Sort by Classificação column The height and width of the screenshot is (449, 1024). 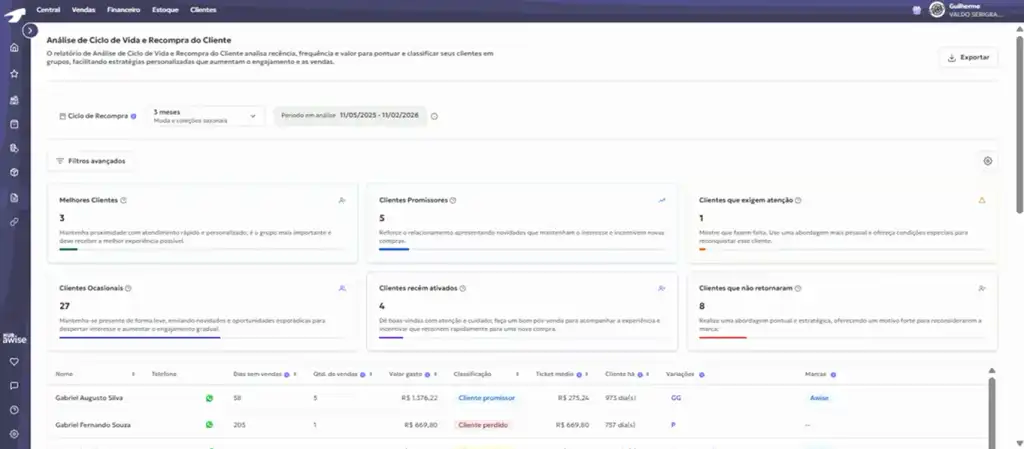[x=517, y=374]
